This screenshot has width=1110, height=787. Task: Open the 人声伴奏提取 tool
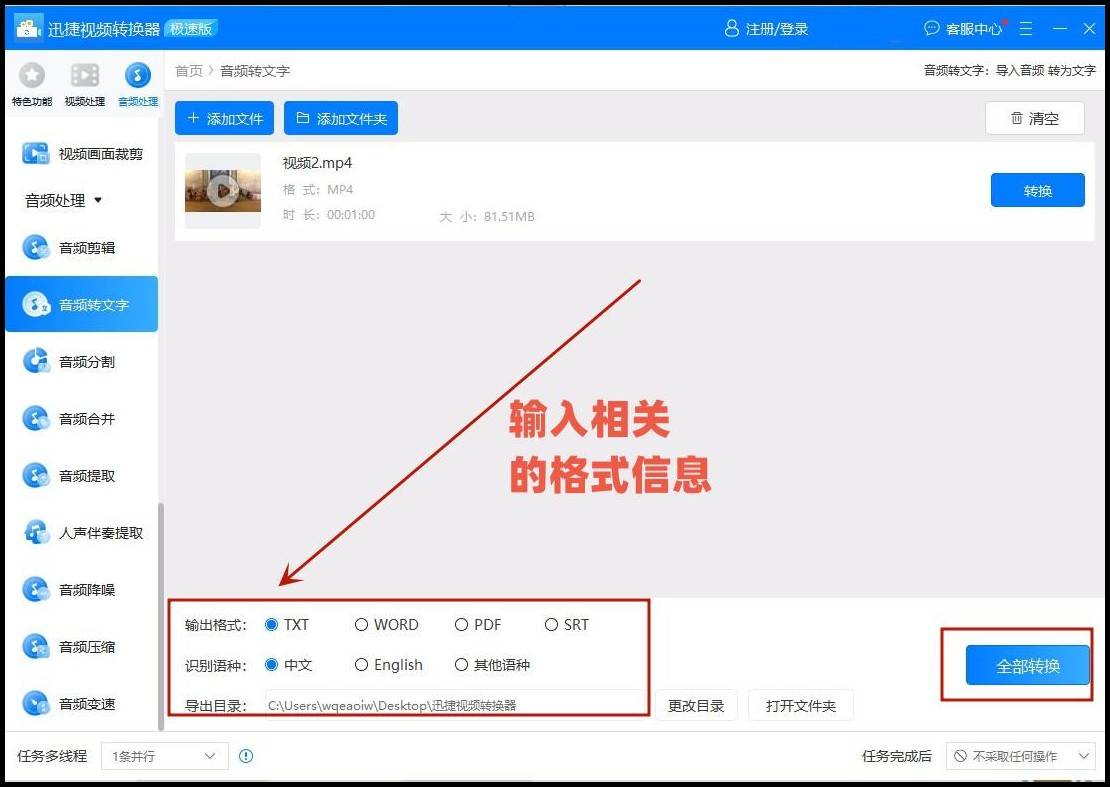click(x=82, y=533)
